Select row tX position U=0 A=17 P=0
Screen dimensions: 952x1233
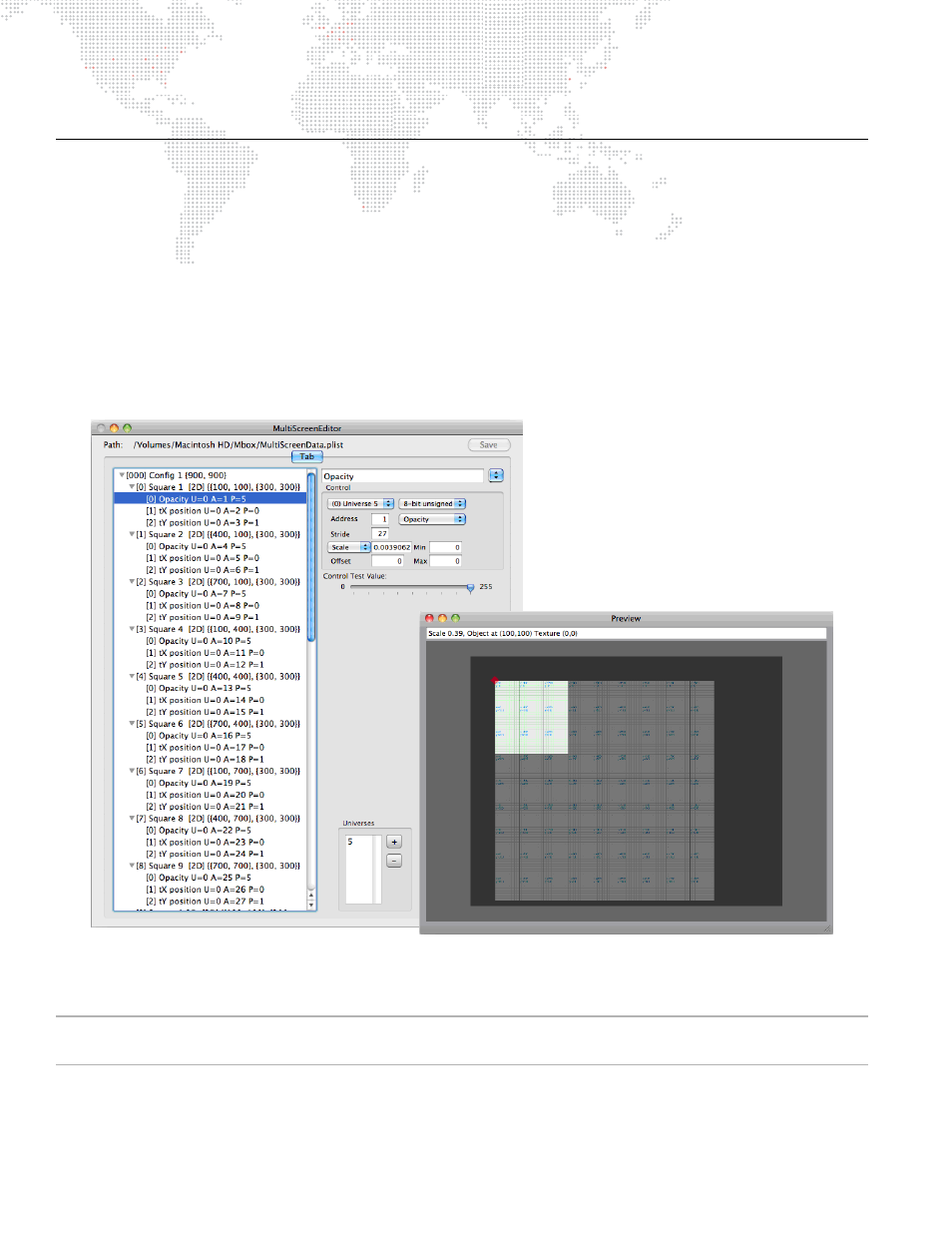pos(211,748)
